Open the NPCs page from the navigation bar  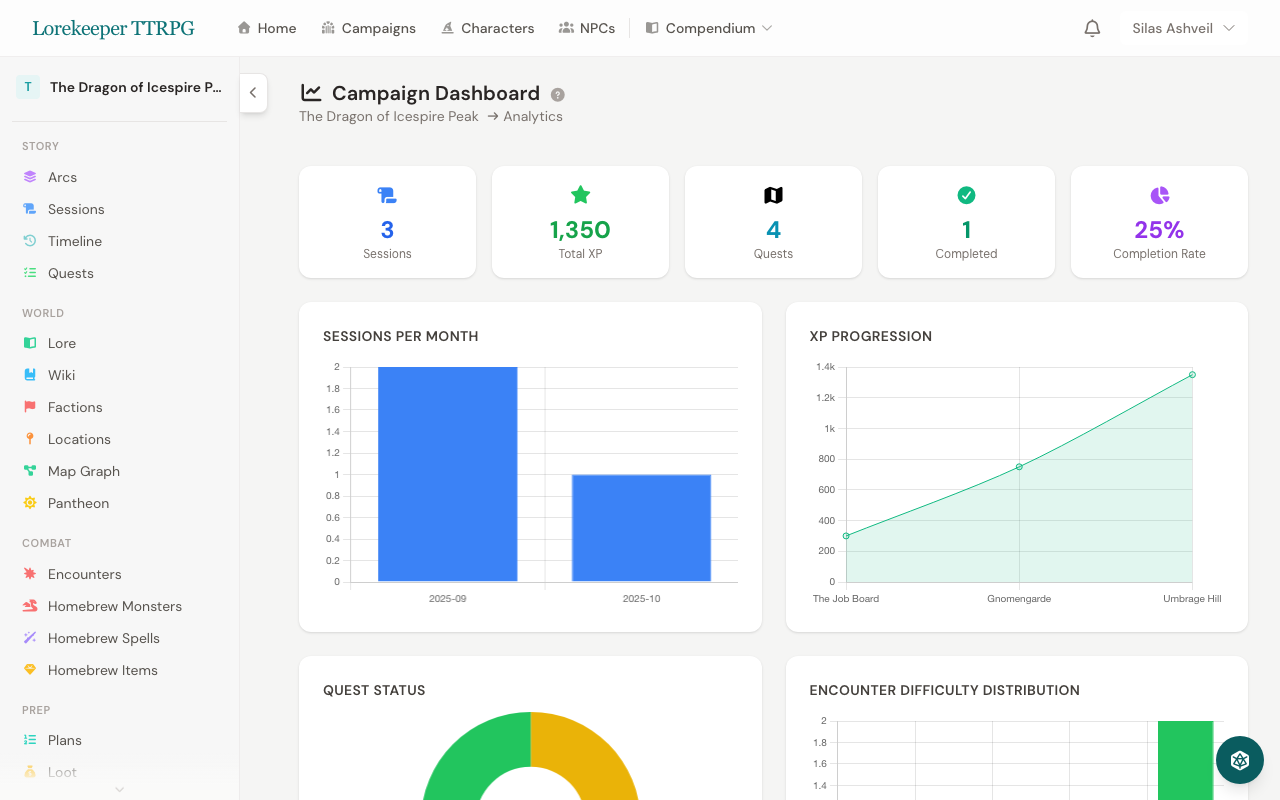click(x=587, y=28)
